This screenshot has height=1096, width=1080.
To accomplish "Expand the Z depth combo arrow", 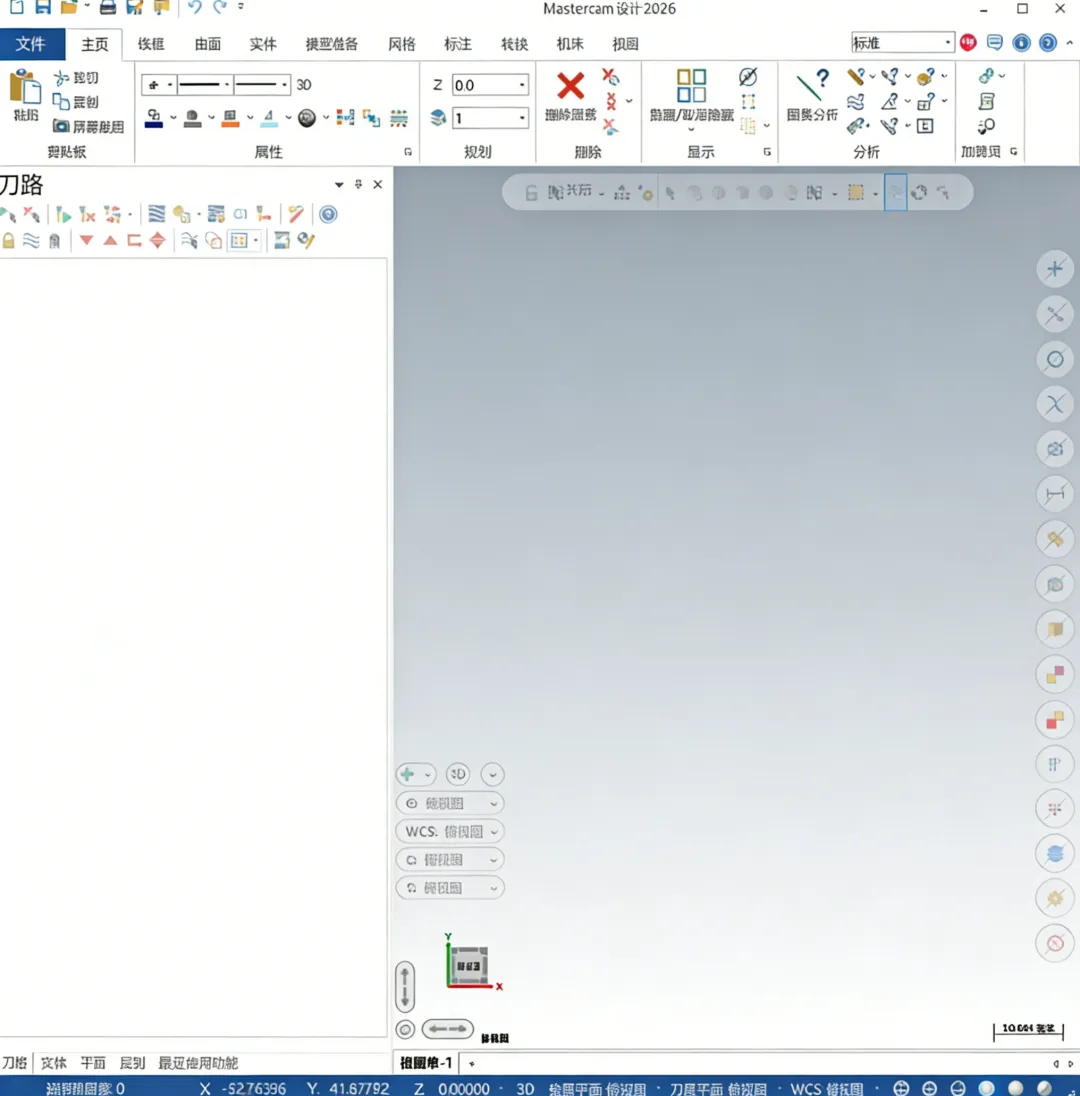I will click(x=521, y=85).
